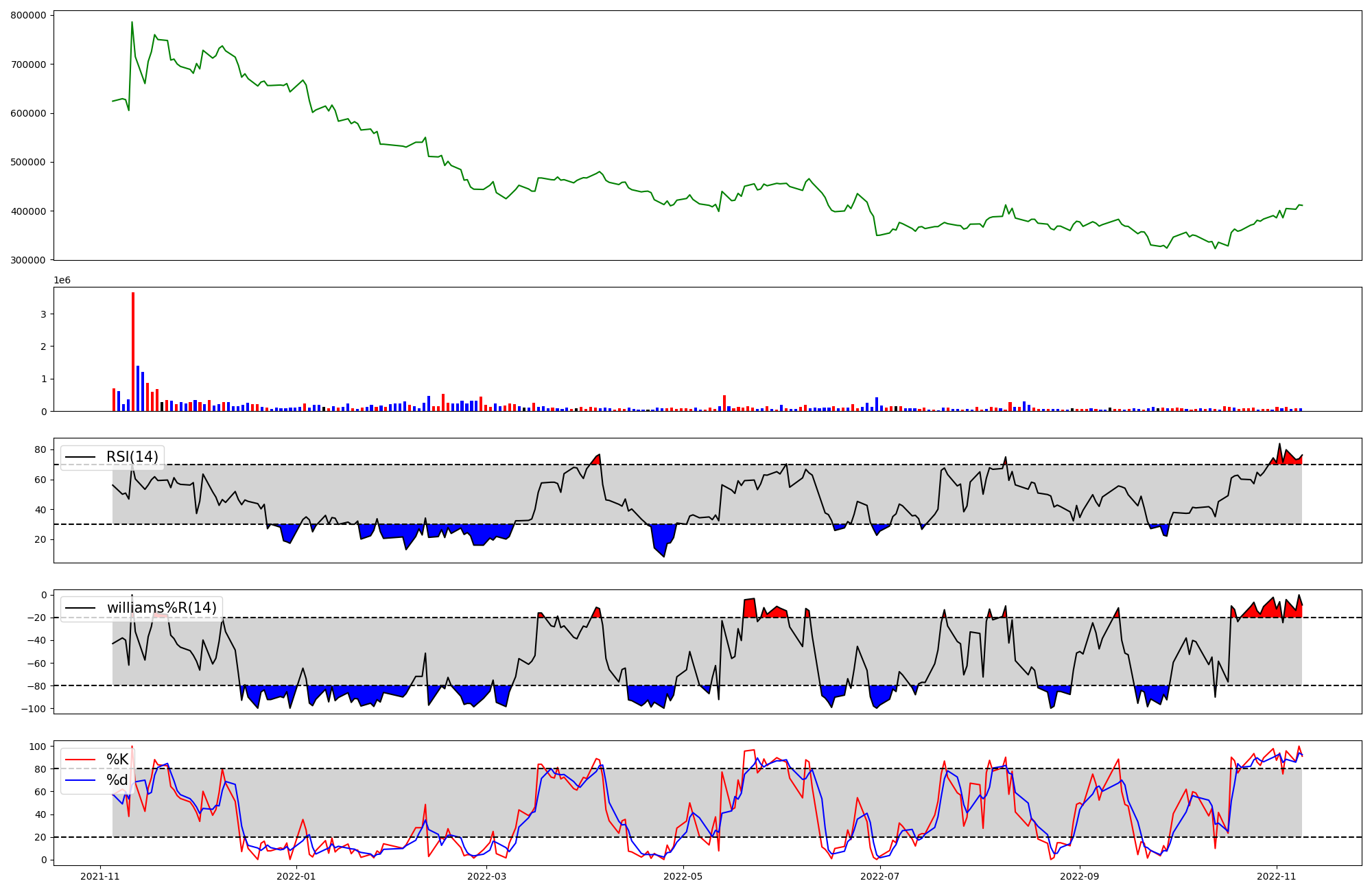Viewport: 1372px width, 892px height.
Task: Click the 2022-11 label at right end
Action: tap(1276, 876)
